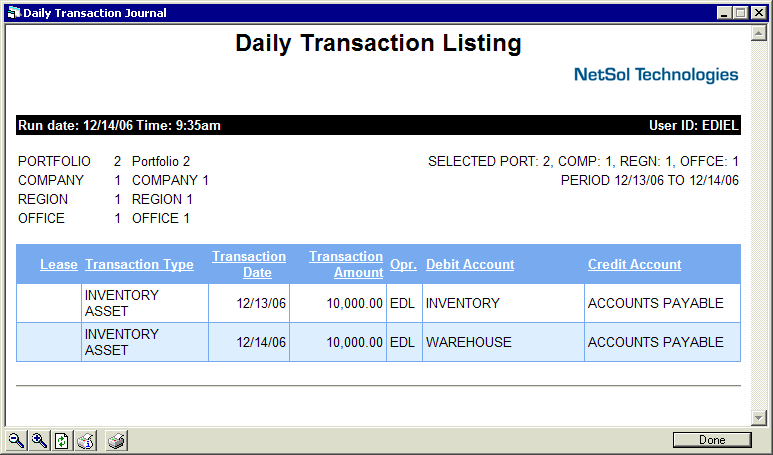Image resolution: width=773 pixels, height=455 pixels.
Task: Click the zoom in magnifier icon
Action: coord(39,441)
